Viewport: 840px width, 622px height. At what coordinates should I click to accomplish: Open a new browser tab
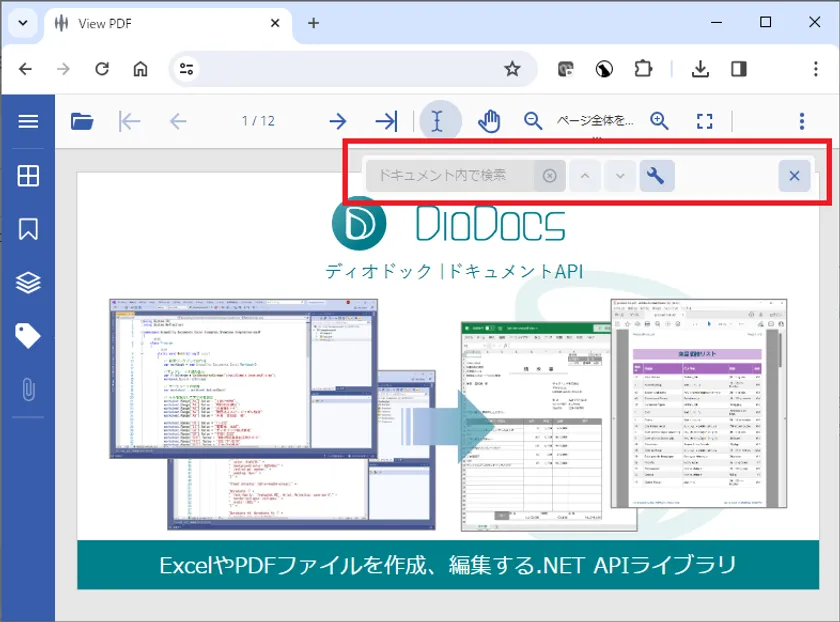[x=313, y=24]
